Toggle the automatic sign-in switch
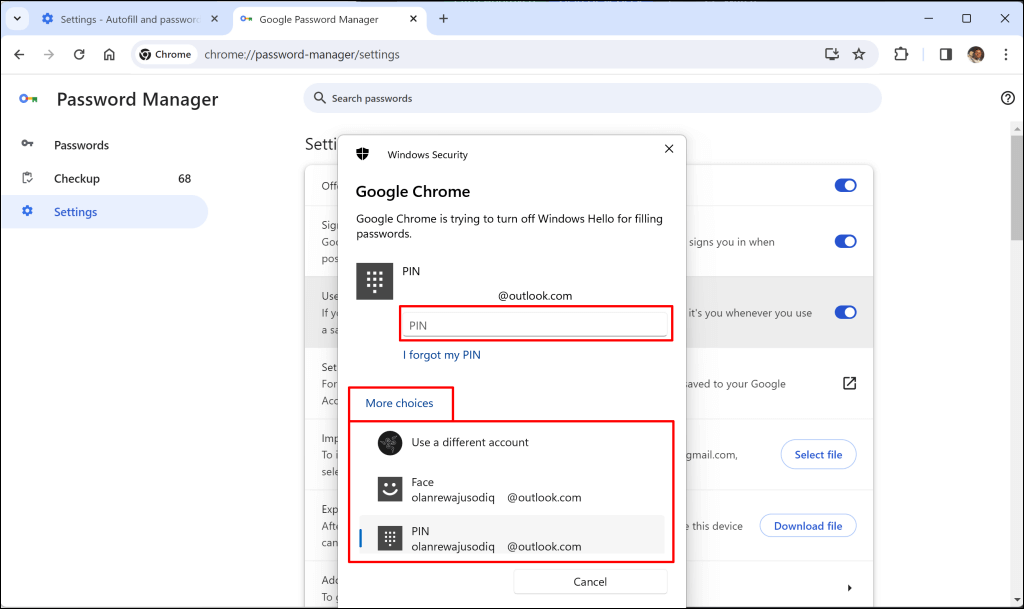The height and width of the screenshot is (609, 1024). [x=845, y=241]
